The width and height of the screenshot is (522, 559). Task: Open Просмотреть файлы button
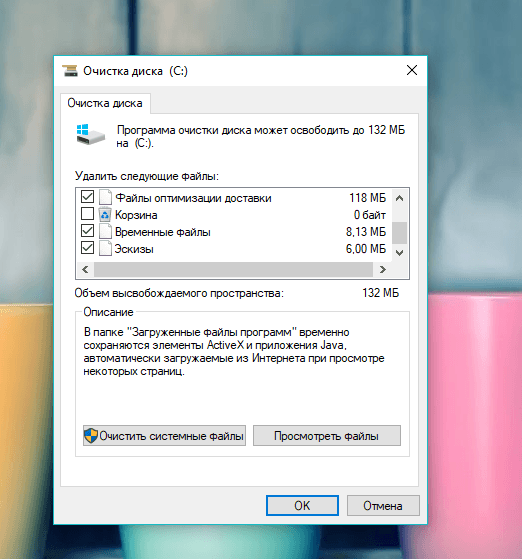[327, 436]
